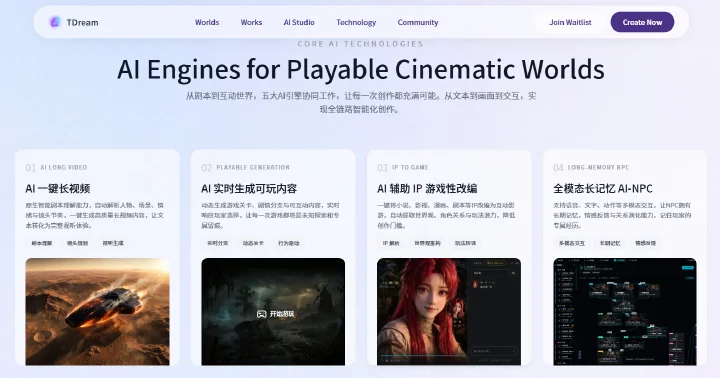Viewport: 720px width, 378px height.
Task: Select the Technology nav link
Action: (x=356, y=22)
